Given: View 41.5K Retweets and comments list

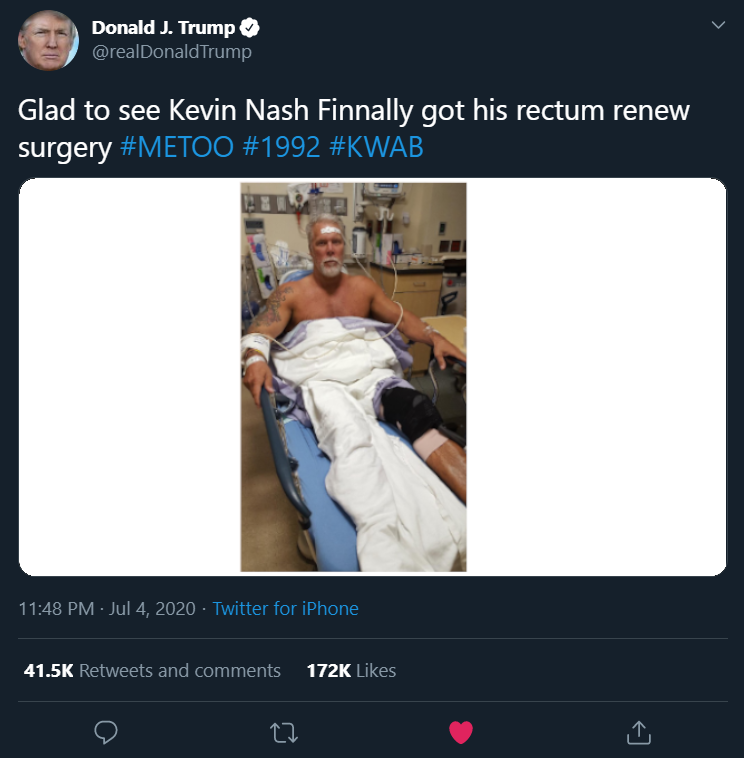Looking at the screenshot, I should tap(152, 671).
